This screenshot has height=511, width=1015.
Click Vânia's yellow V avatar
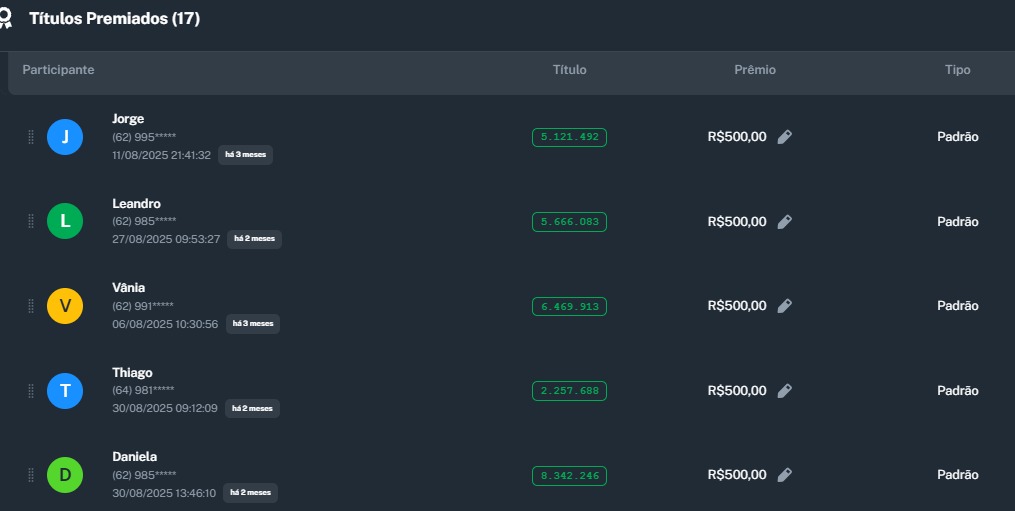[65, 306]
